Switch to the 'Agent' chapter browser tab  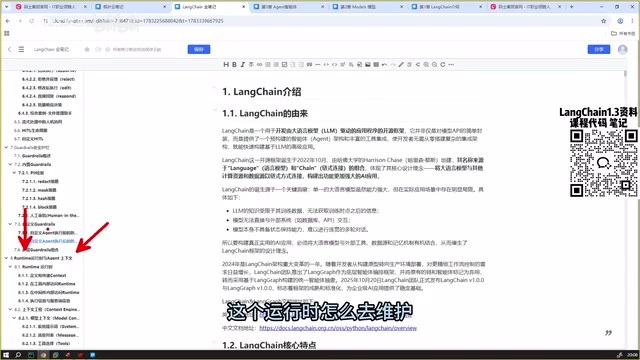point(289,7)
